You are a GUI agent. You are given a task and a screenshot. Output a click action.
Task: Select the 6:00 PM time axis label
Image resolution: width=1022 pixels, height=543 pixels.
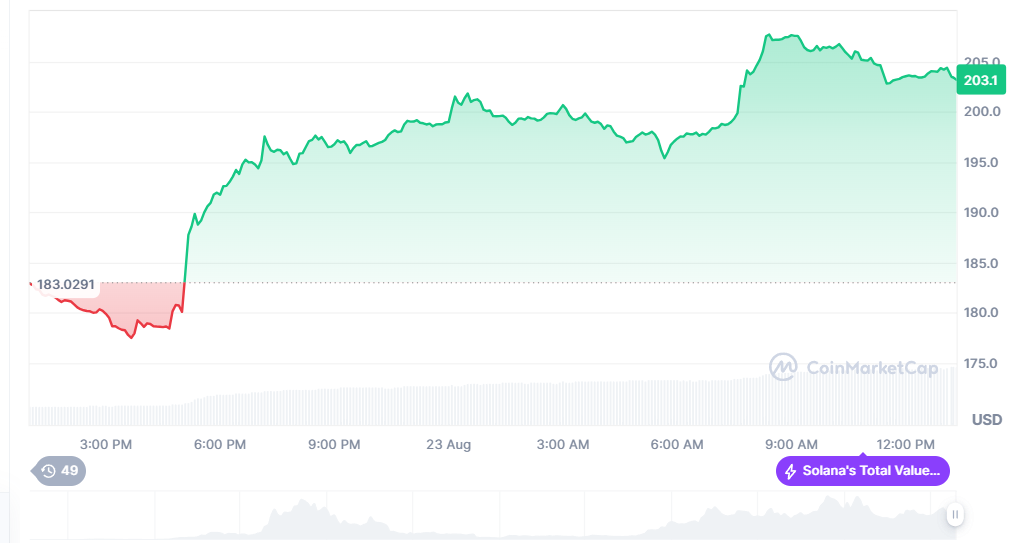pyautogui.click(x=220, y=444)
